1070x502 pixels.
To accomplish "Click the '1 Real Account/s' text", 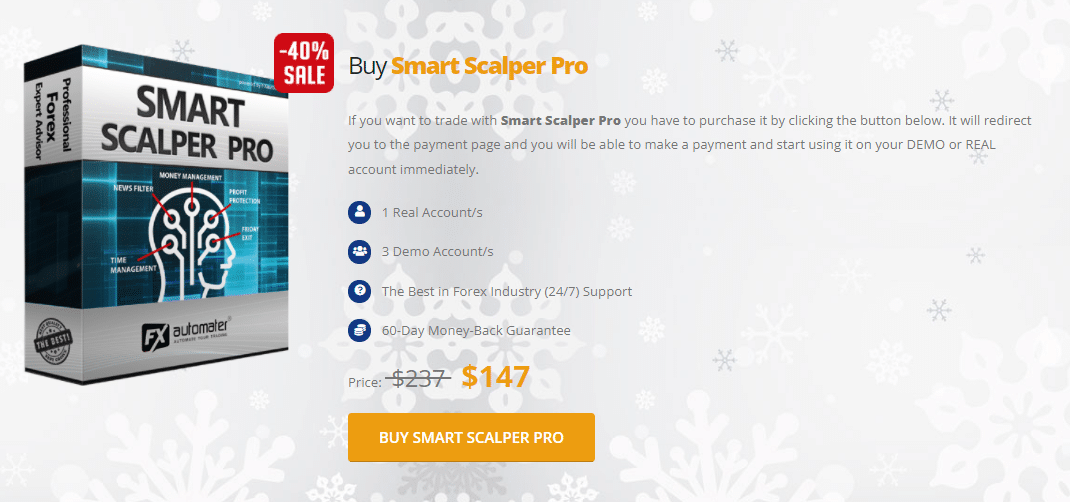I will click(x=432, y=212).
